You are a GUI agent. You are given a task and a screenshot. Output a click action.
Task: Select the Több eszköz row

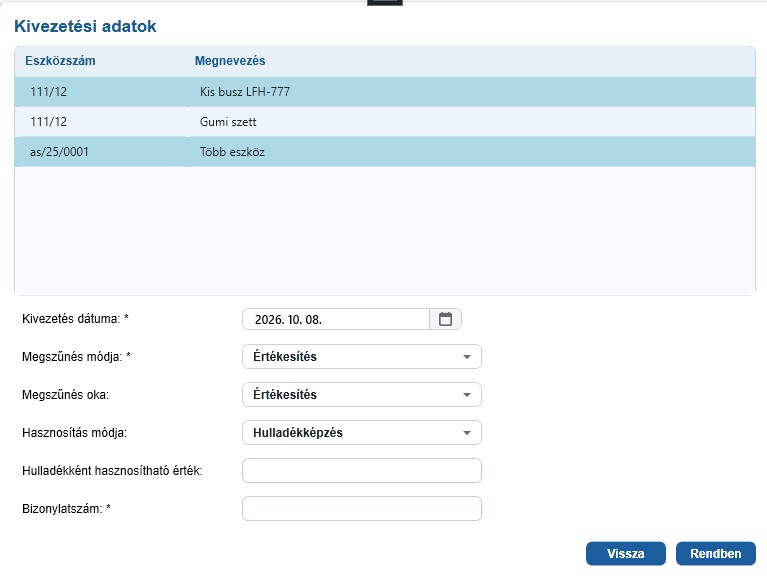click(385, 152)
